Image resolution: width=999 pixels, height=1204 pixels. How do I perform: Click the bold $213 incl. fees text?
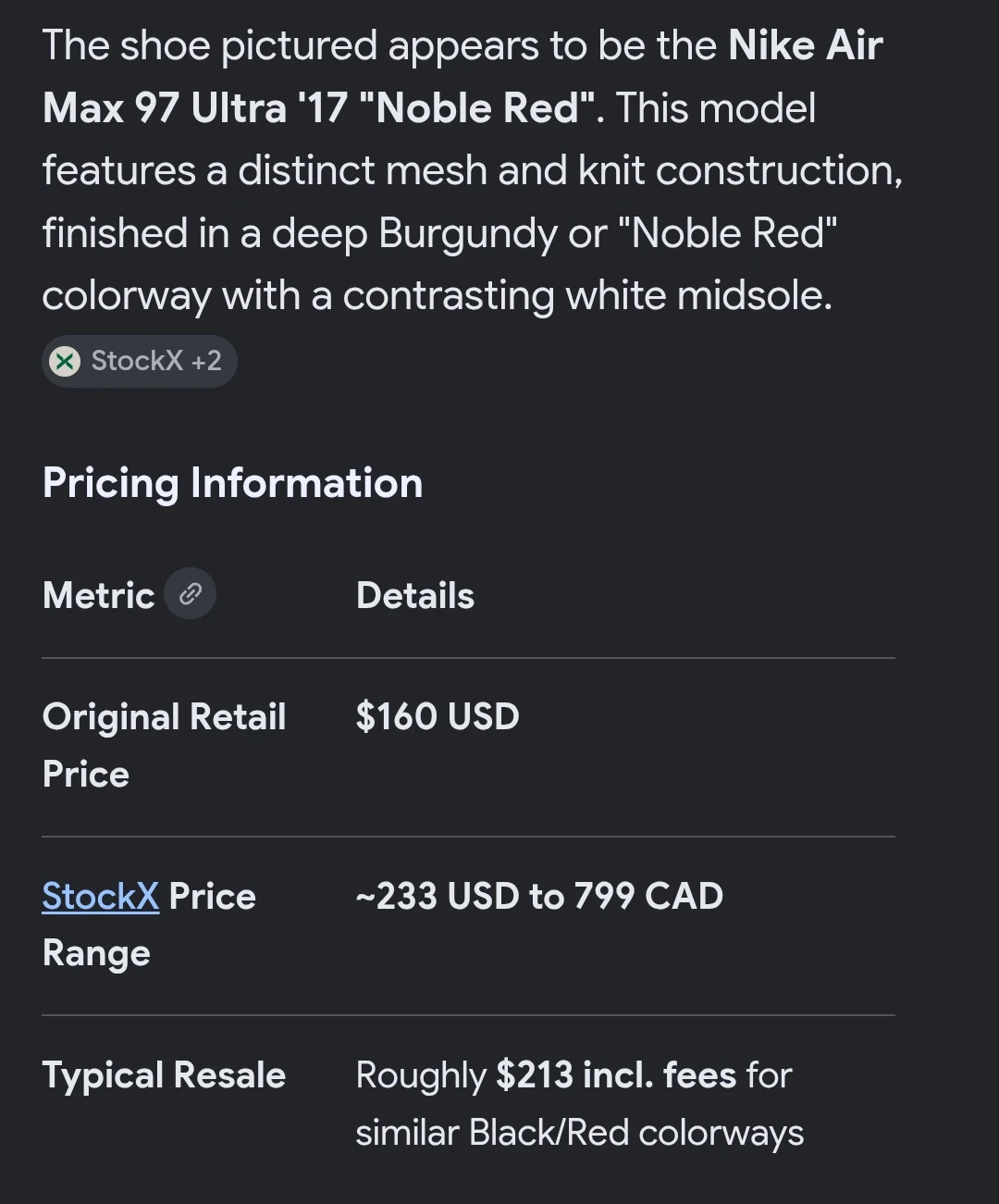coord(616,1075)
